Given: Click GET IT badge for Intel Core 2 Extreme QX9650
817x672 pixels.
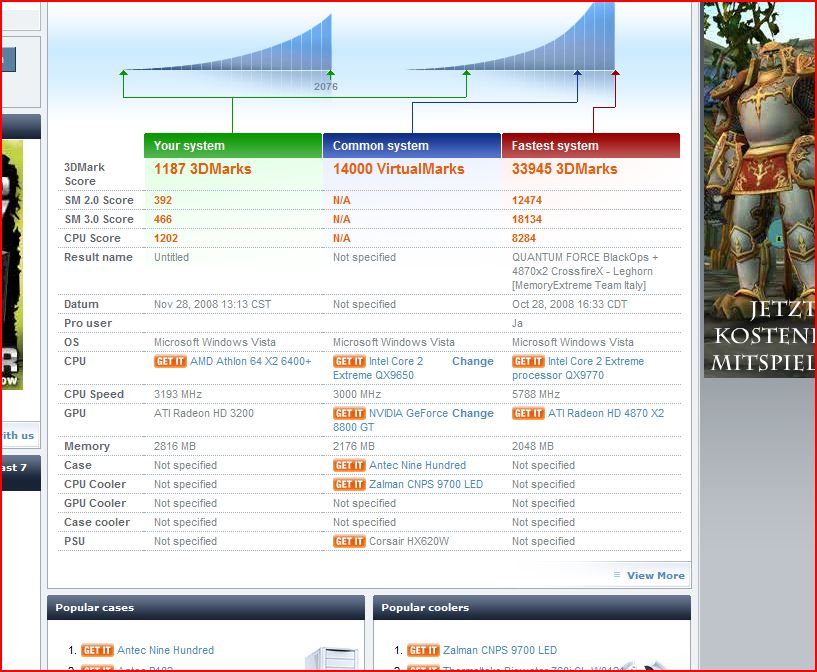Looking at the screenshot, I should point(349,362).
